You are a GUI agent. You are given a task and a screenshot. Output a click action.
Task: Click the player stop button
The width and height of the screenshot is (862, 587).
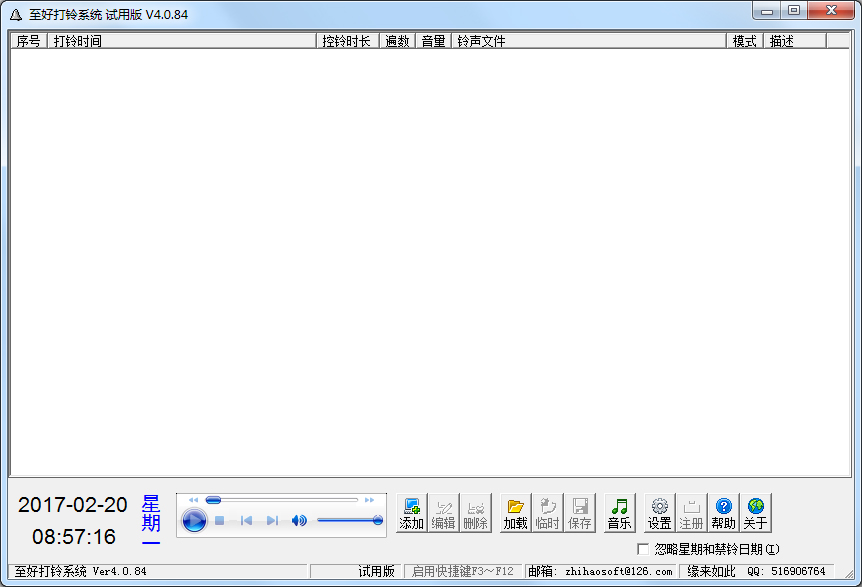220,520
